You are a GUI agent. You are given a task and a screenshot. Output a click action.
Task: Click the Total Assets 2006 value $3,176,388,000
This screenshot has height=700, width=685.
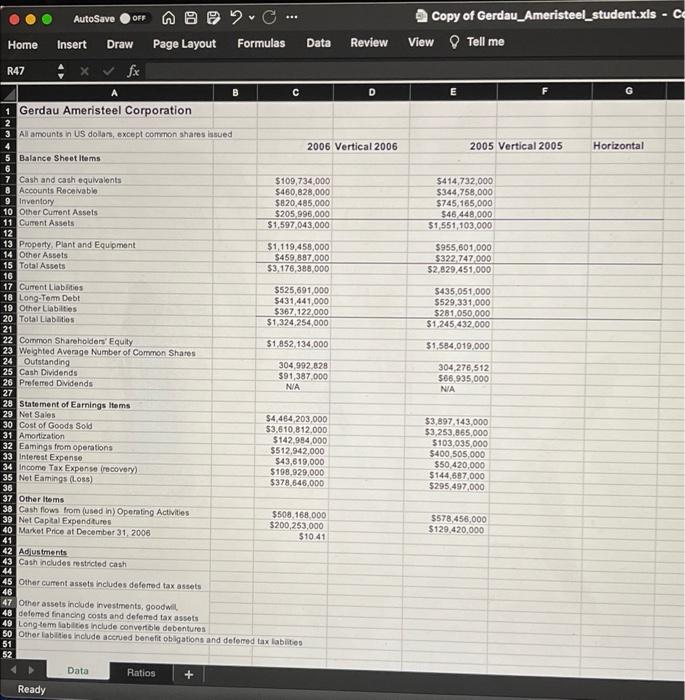tap(298, 269)
